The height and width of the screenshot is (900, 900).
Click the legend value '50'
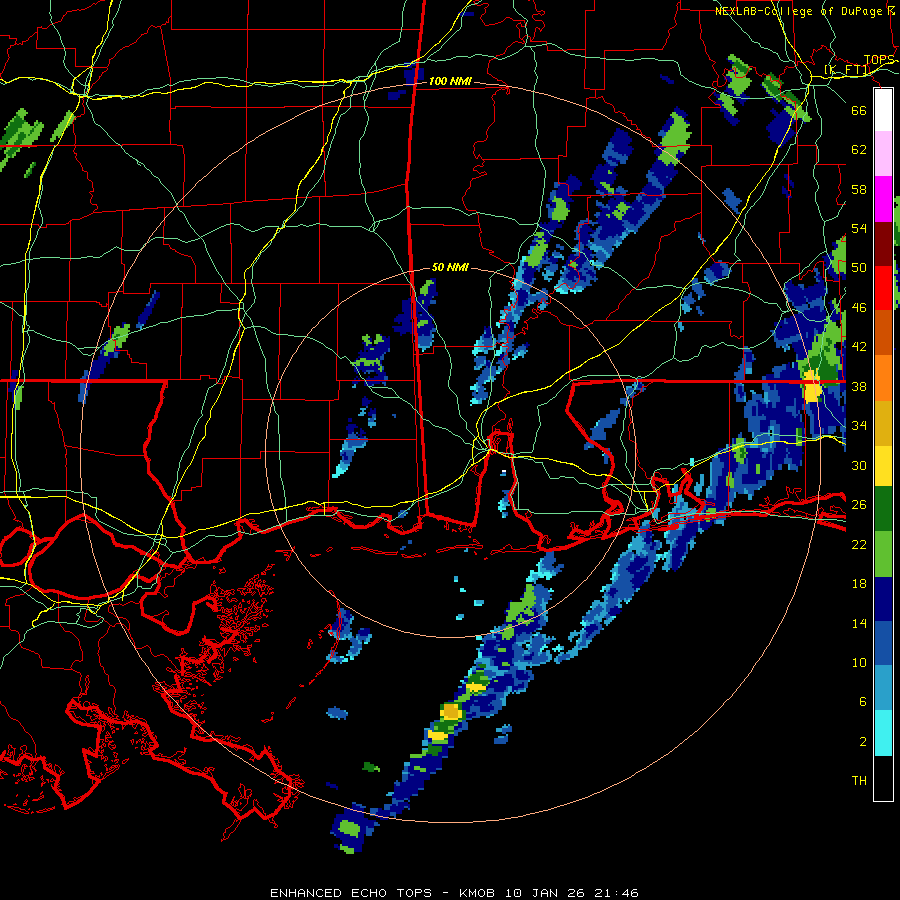click(x=859, y=268)
